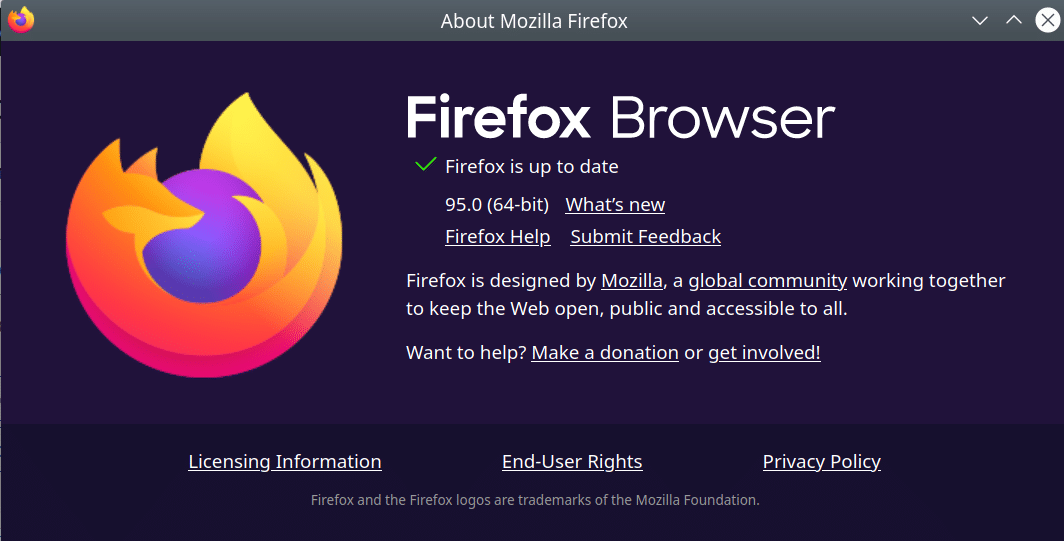Viewport: 1064px width, 541px height.
Task: Click the Submit Feedback link
Action: coord(645,237)
